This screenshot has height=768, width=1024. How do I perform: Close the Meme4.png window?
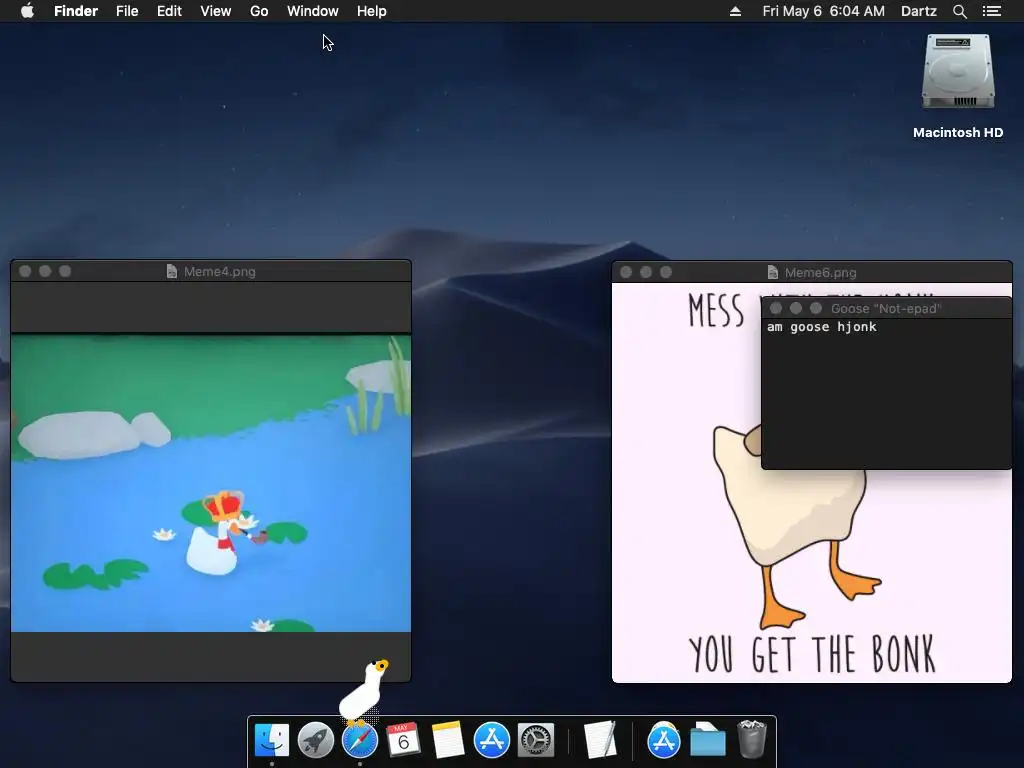click(25, 271)
